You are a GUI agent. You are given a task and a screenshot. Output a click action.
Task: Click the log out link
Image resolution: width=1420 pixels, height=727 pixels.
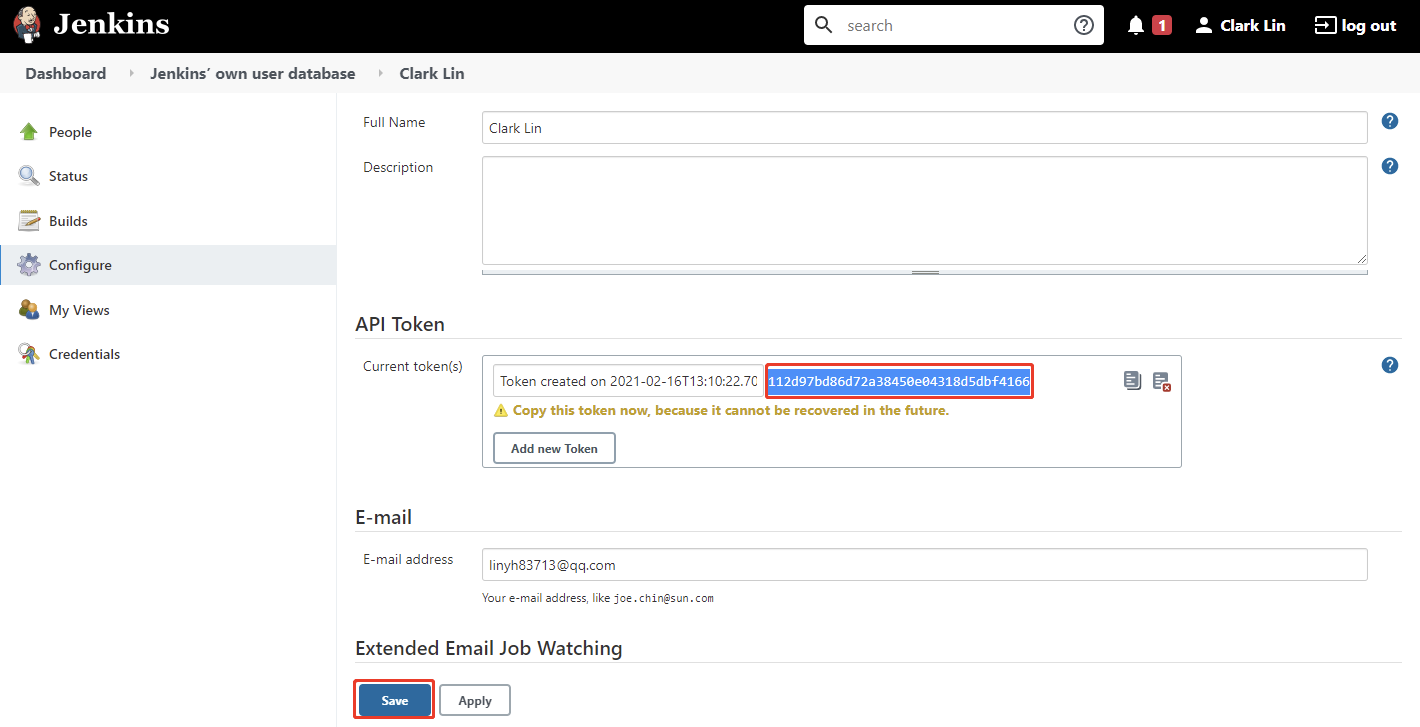pos(1356,26)
